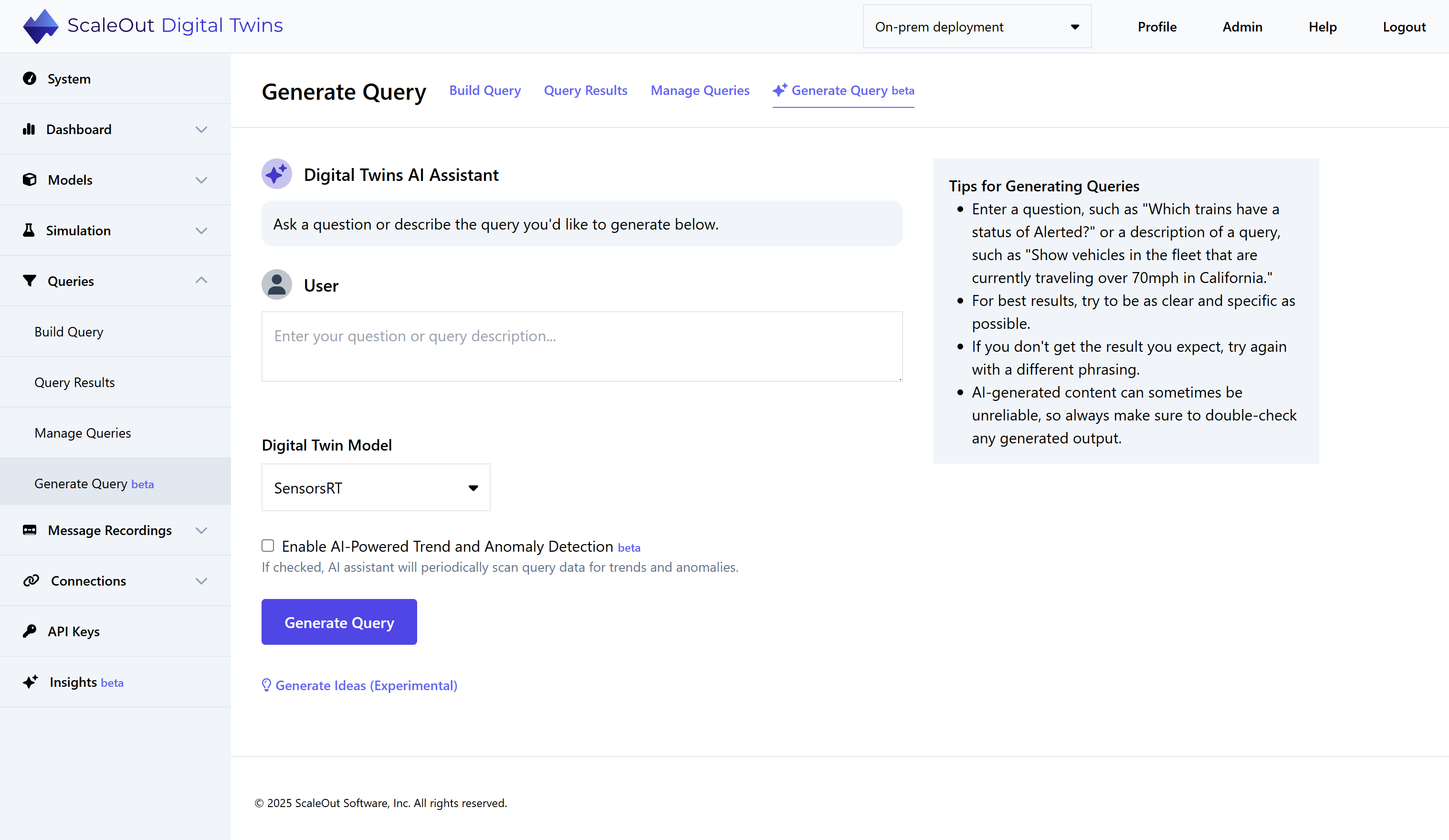The width and height of the screenshot is (1449, 840).
Task: Click the Message Recordings tape icon
Action: coord(29,529)
